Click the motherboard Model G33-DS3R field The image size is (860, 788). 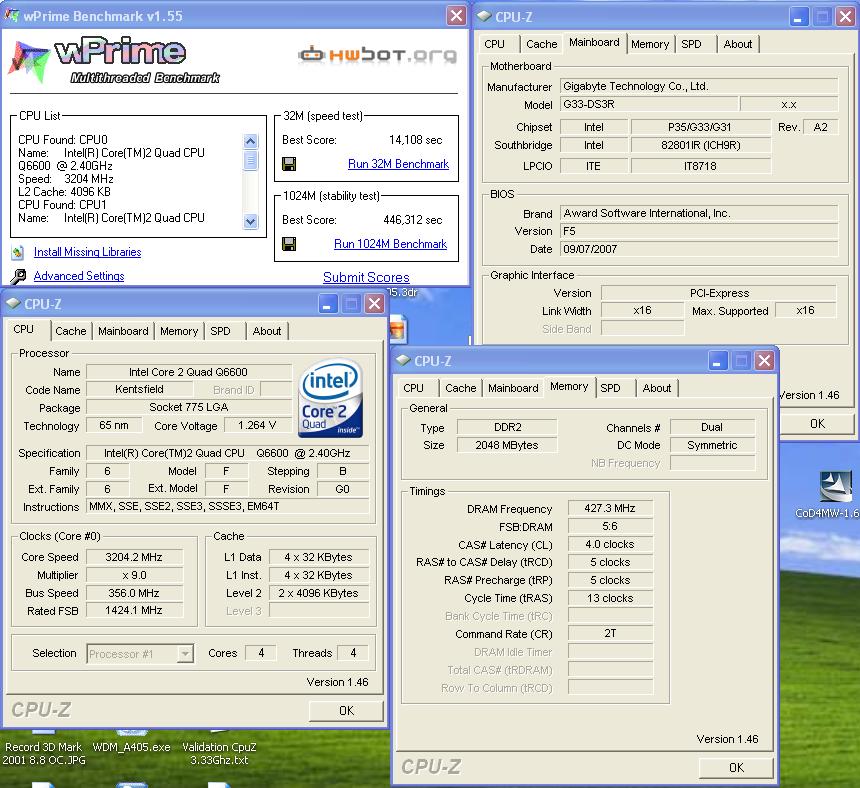(x=649, y=104)
